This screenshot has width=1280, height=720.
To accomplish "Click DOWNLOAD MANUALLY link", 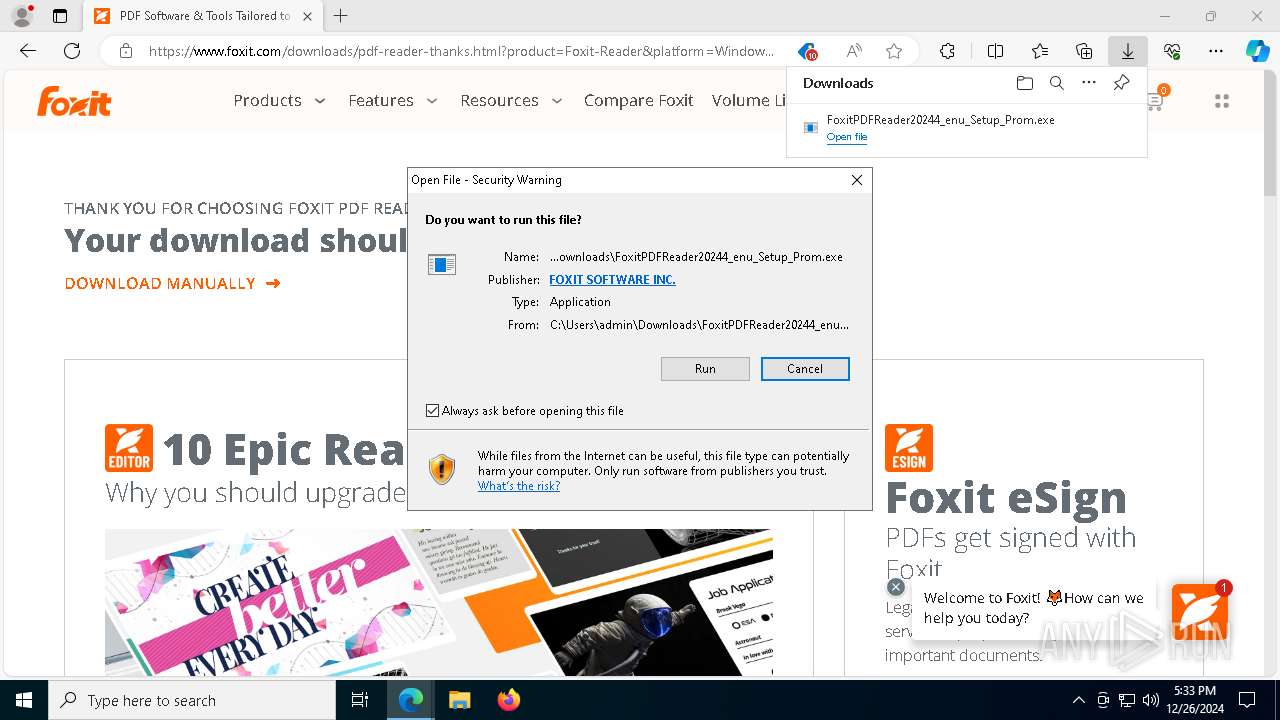I will (x=172, y=284).
